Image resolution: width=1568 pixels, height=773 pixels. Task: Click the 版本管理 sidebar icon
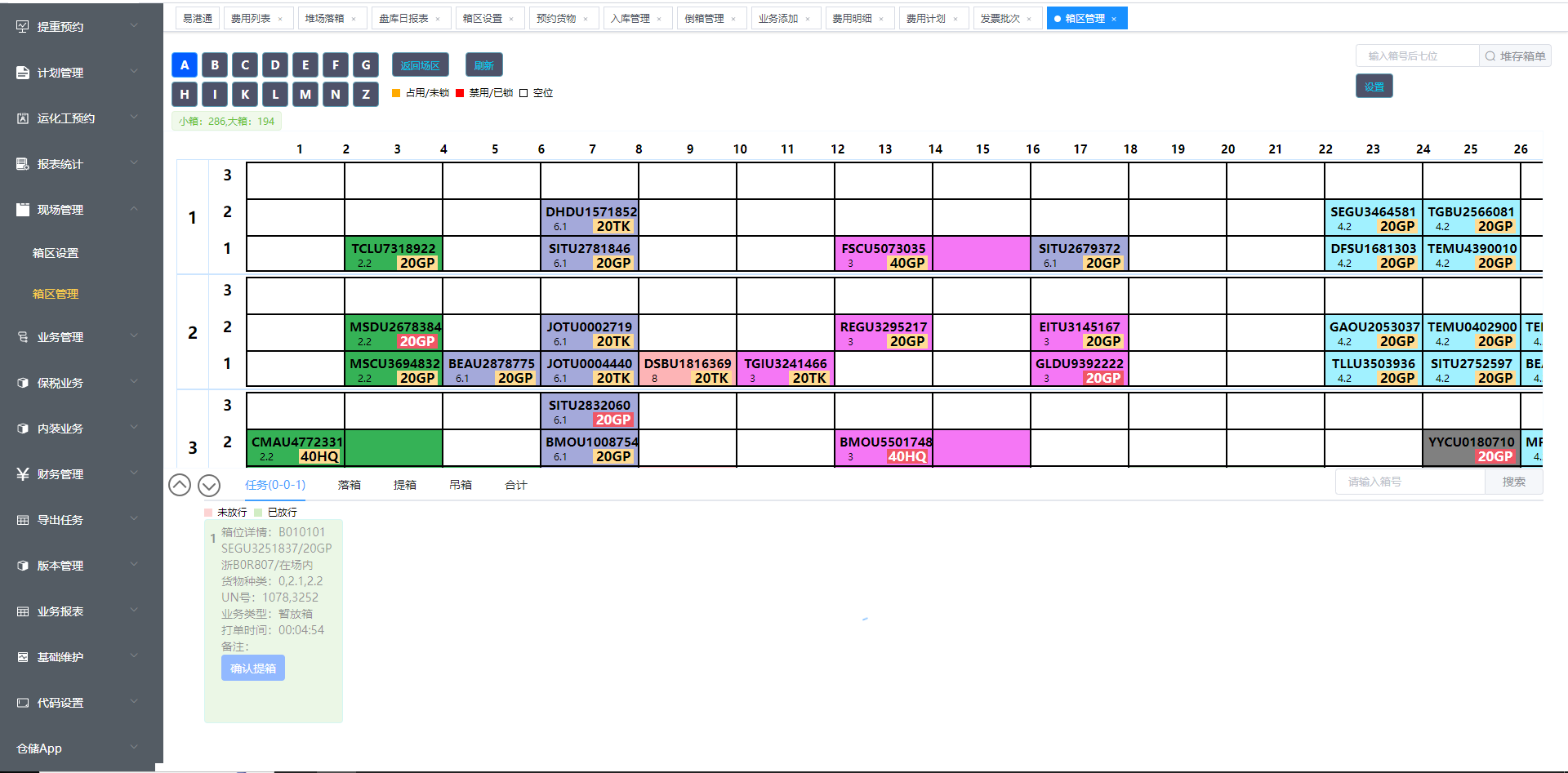[23, 566]
